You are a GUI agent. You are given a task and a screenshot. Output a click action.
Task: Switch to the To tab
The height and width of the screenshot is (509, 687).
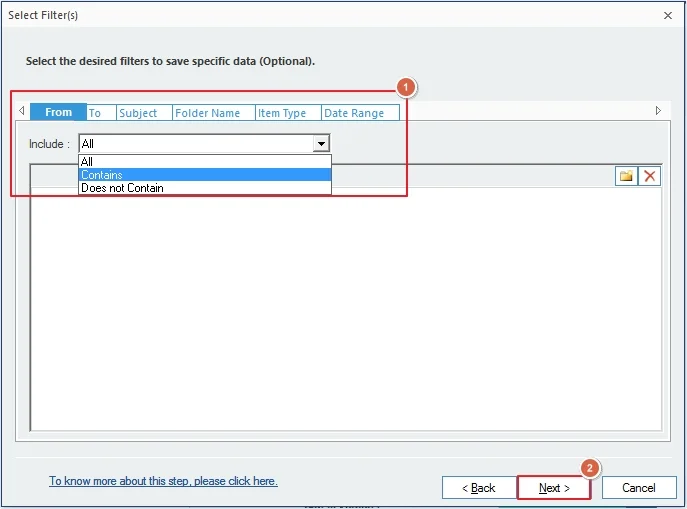tap(101, 113)
